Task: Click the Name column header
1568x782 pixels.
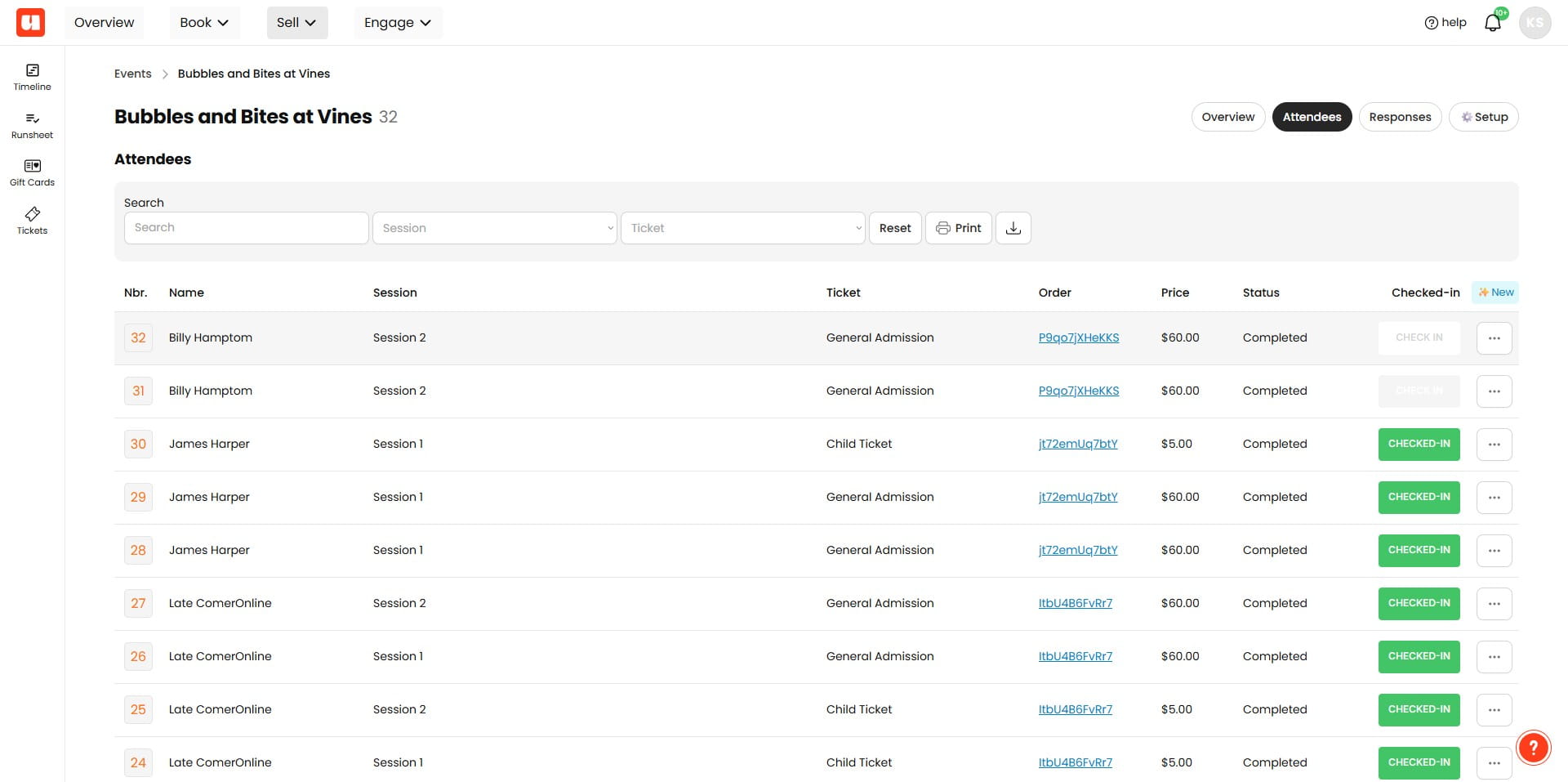Action: [186, 293]
